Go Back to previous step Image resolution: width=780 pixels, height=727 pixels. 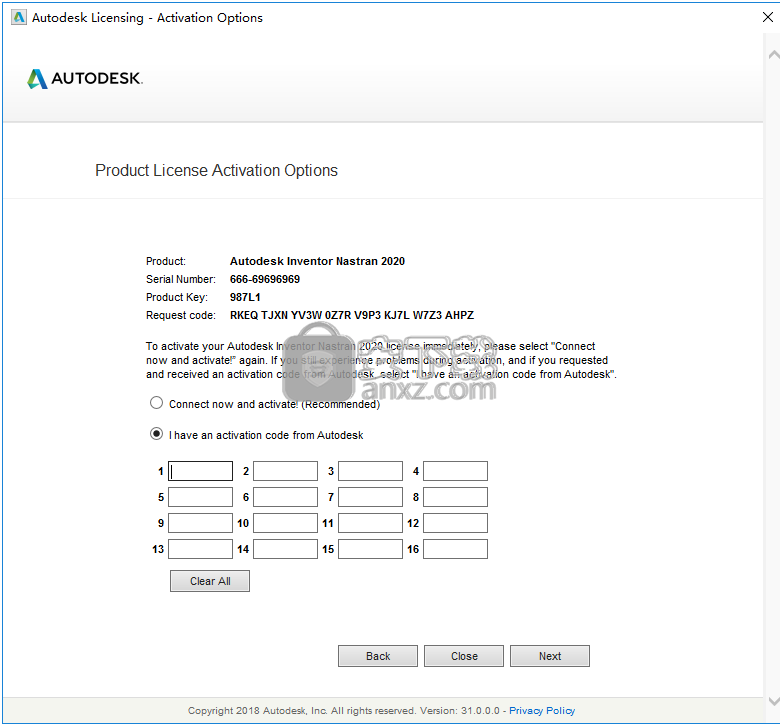(x=378, y=656)
